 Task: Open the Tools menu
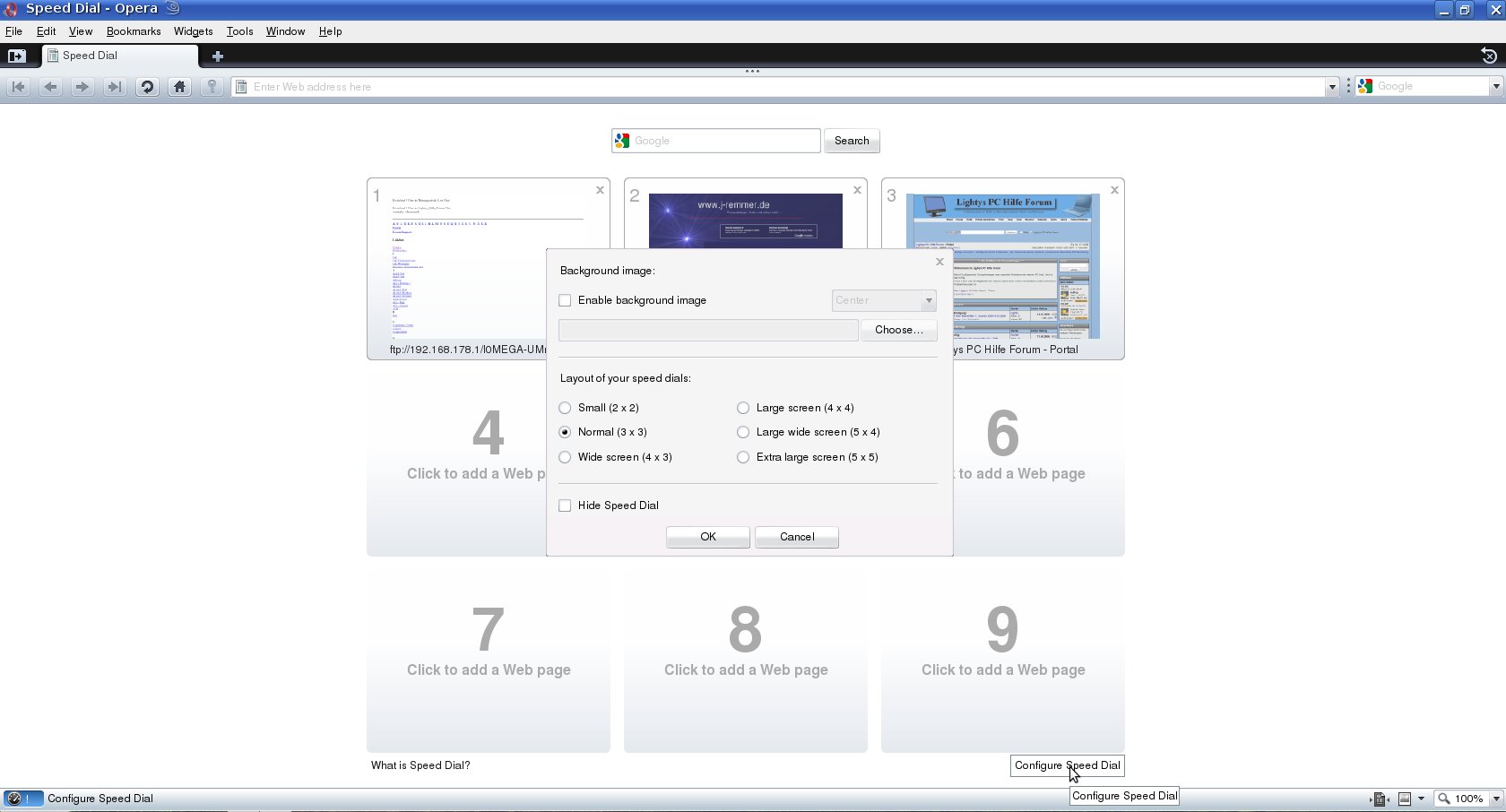tap(239, 31)
